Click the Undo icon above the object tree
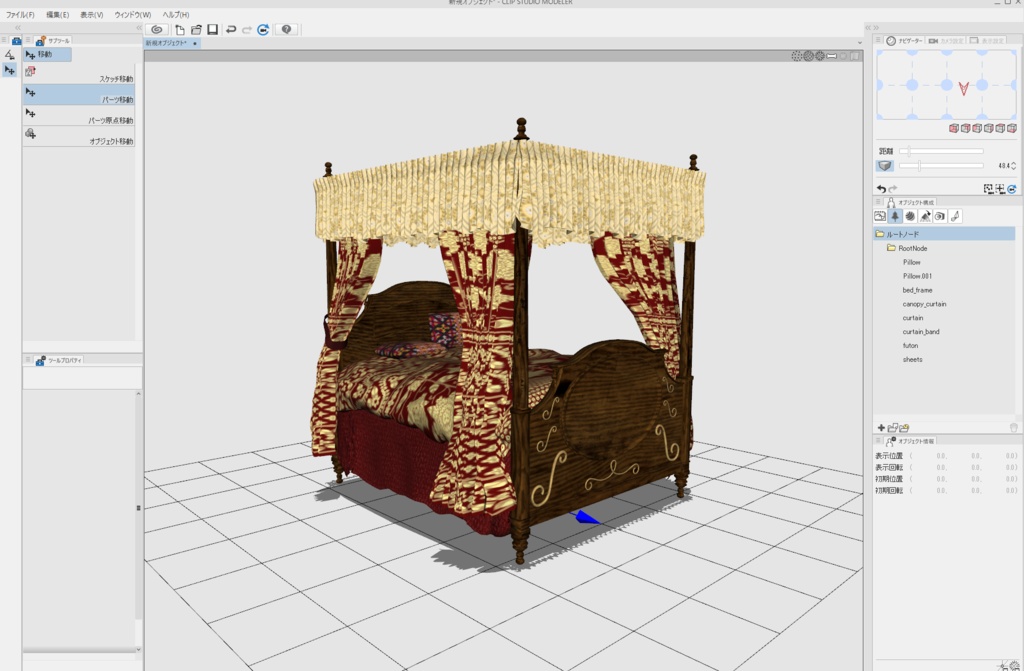The width and height of the screenshot is (1024, 671). coord(882,187)
